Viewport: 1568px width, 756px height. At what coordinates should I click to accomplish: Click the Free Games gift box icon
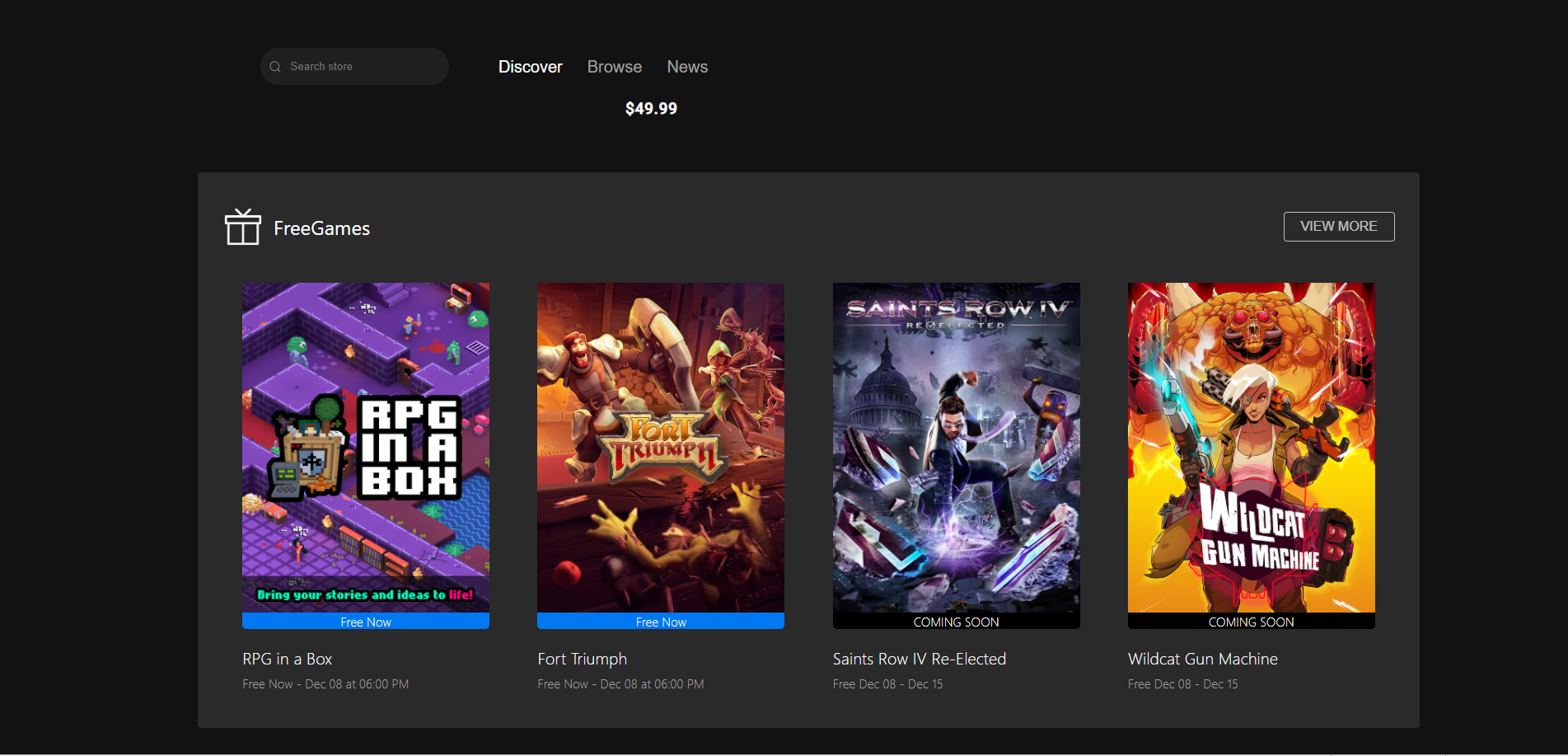point(243,227)
